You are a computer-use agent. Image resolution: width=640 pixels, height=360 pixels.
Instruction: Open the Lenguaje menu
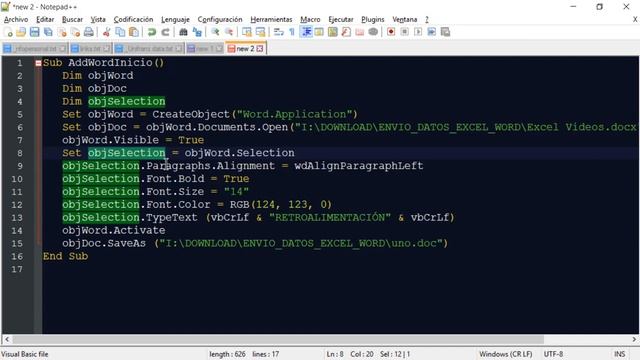(x=175, y=19)
